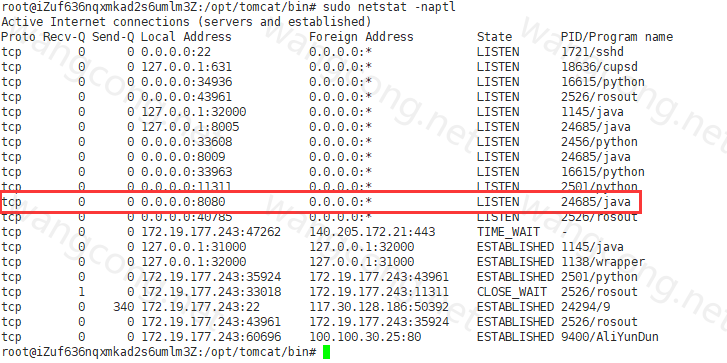Click the Send-Q value 340
The height and width of the screenshot is (363, 727).
(123, 307)
